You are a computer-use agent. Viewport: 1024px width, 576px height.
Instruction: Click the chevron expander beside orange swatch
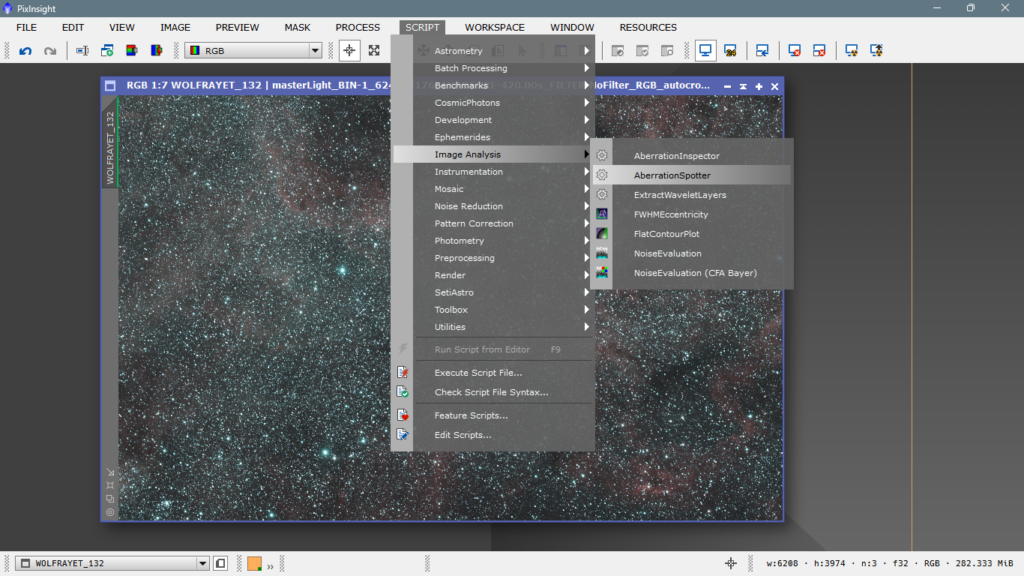tap(270, 566)
